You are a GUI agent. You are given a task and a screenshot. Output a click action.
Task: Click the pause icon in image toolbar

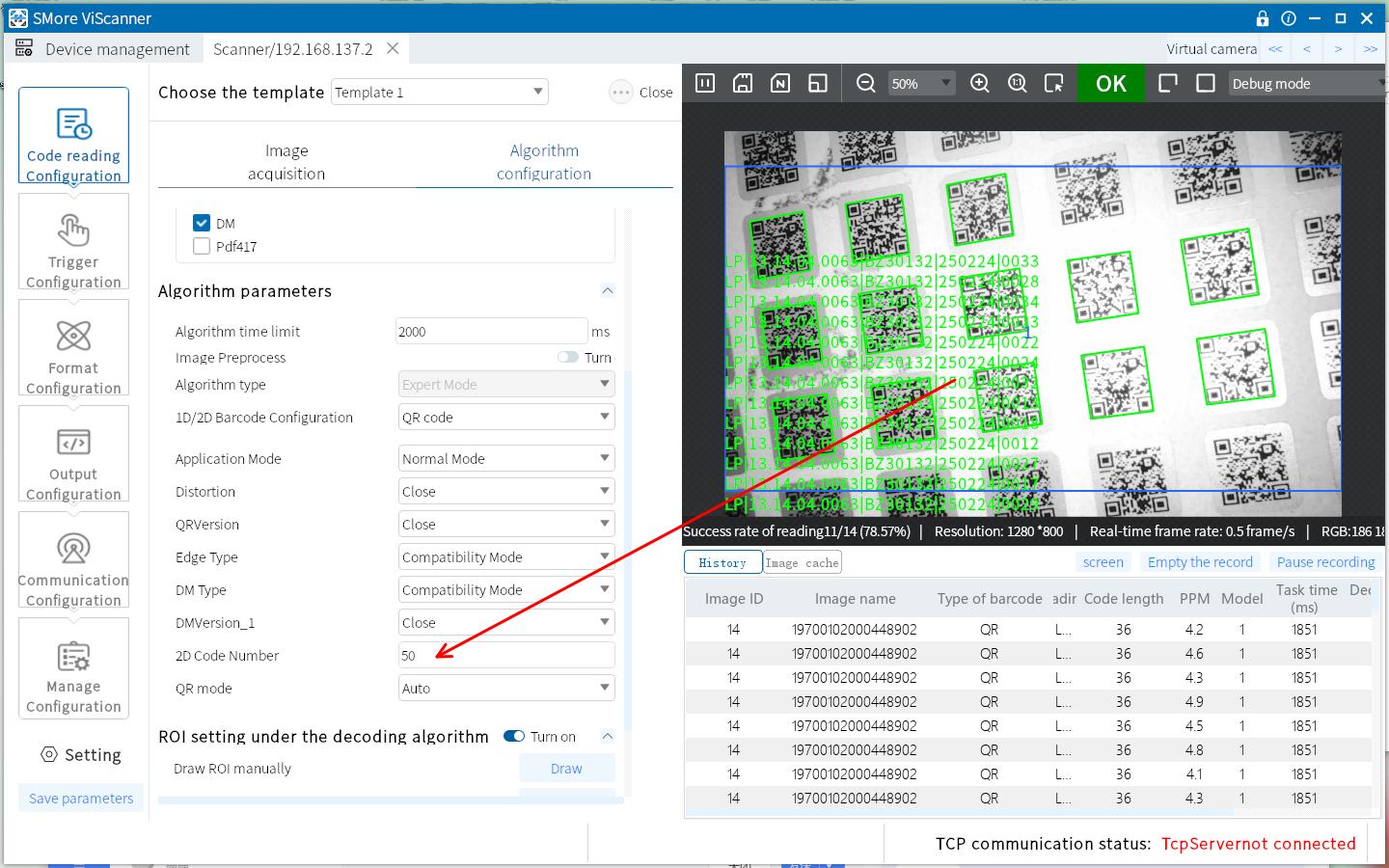pos(705,84)
